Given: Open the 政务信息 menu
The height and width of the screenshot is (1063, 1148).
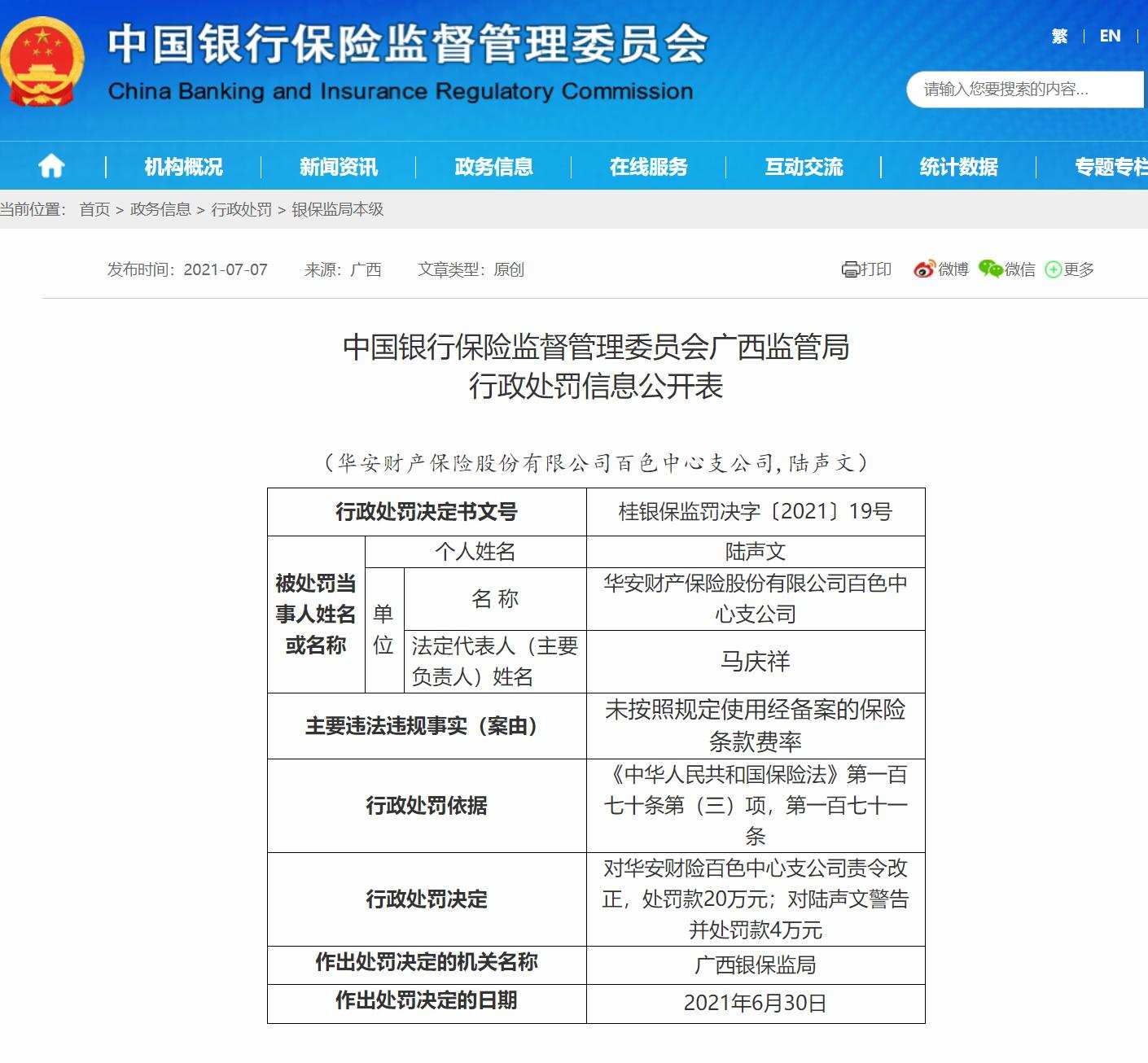Looking at the screenshot, I should point(494,167).
